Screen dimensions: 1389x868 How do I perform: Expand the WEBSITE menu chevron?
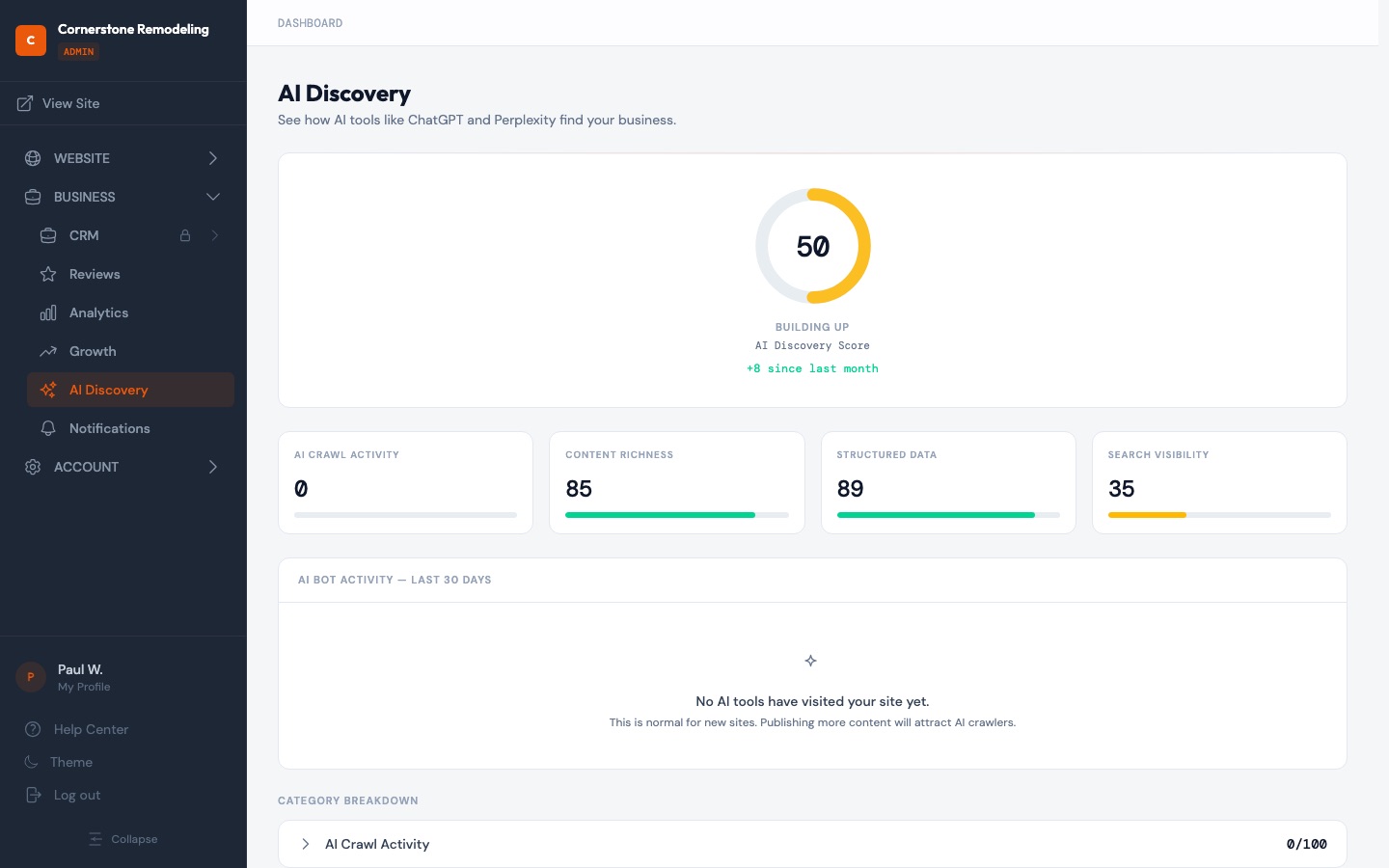click(213, 158)
